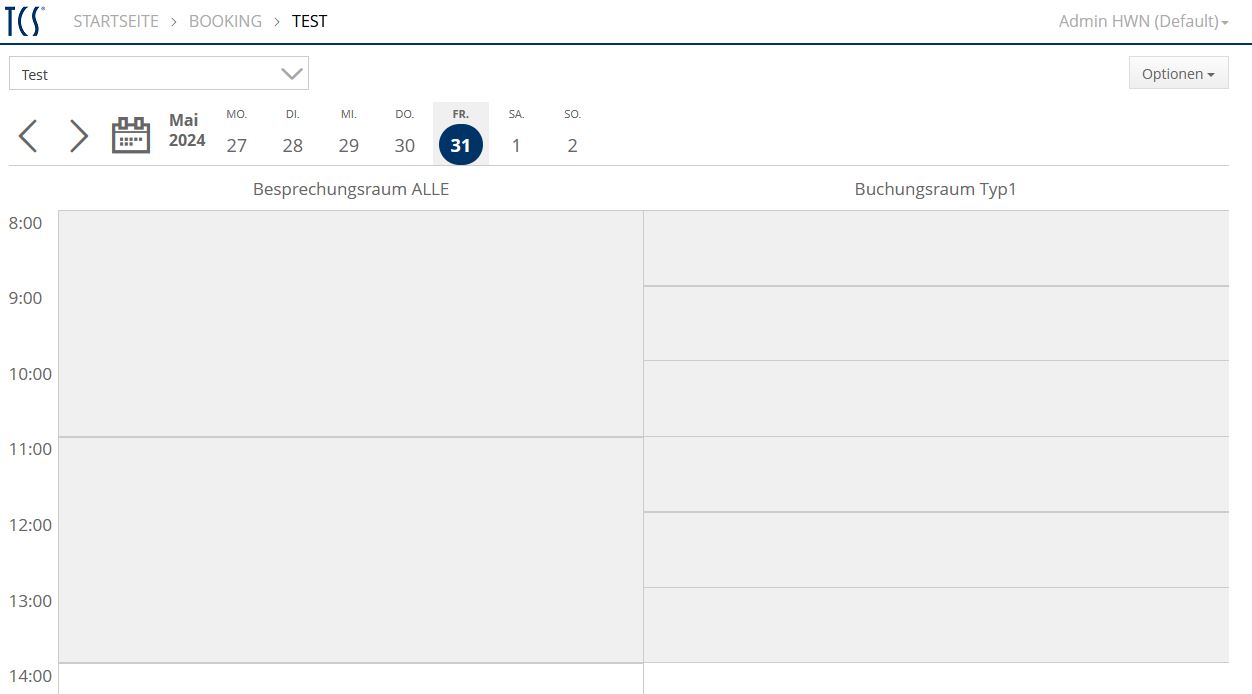Click the TCS logo icon
This screenshot has height=694, width=1252.
pos(24,21)
